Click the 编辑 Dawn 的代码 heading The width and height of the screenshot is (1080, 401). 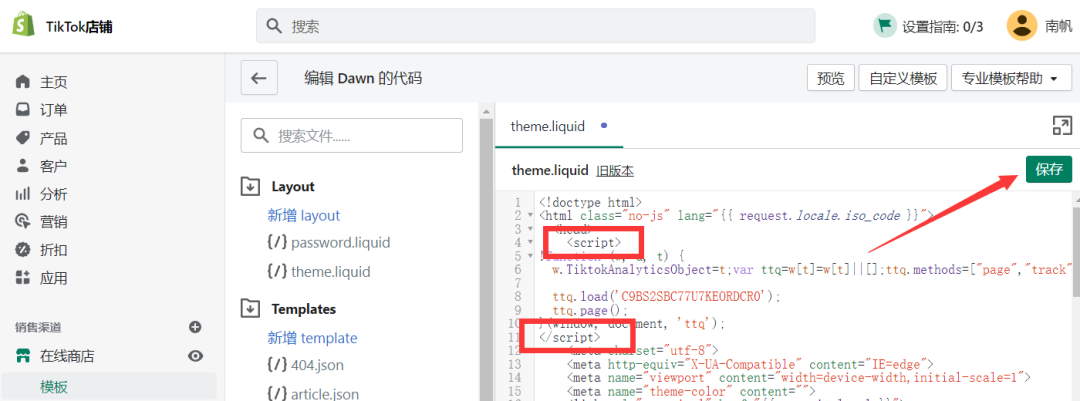(x=363, y=79)
